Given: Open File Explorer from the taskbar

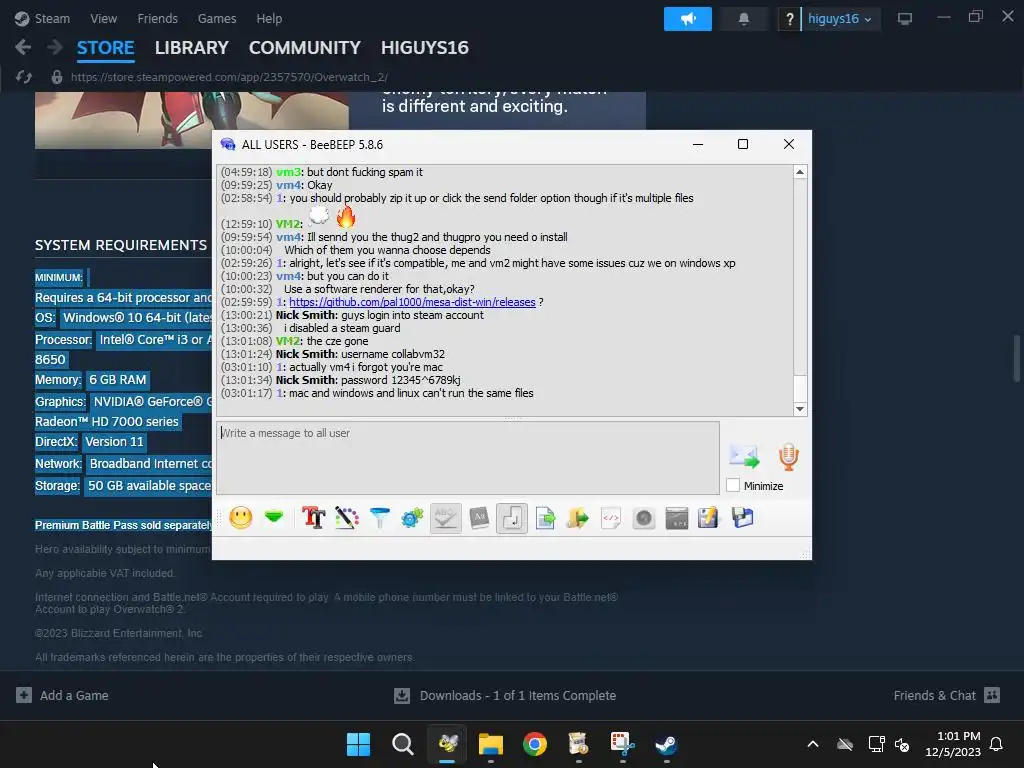Looking at the screenshot, I should 490,744.
